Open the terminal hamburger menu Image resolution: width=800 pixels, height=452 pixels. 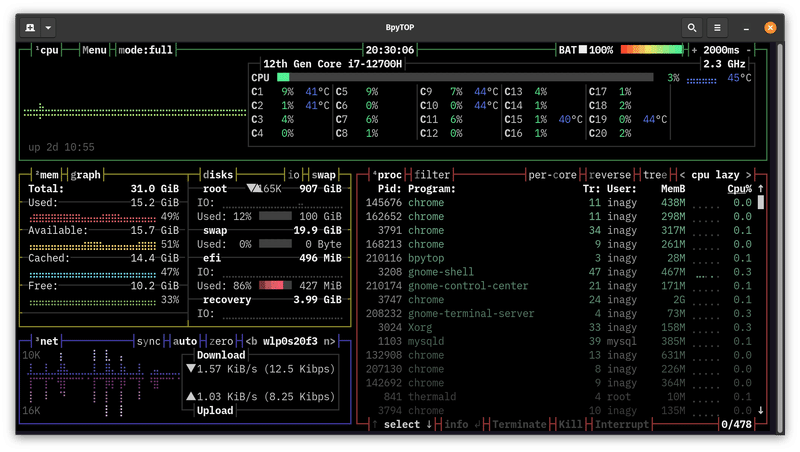(x=717, y=27)
